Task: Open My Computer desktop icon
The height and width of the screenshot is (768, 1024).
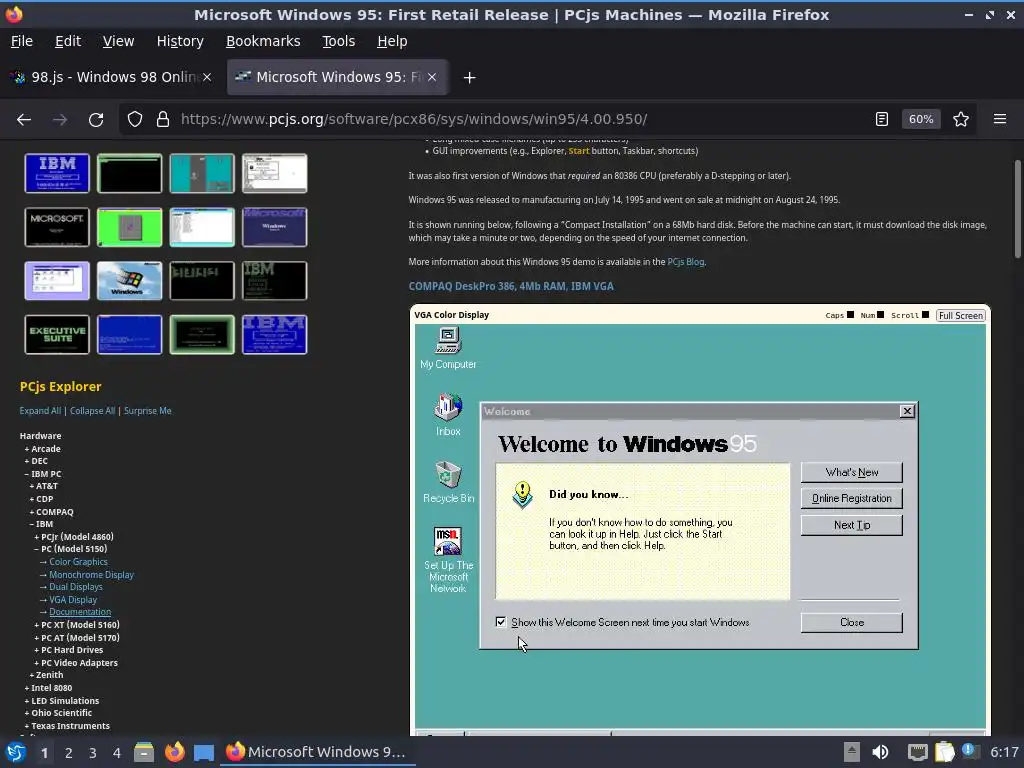Action: 448,349
